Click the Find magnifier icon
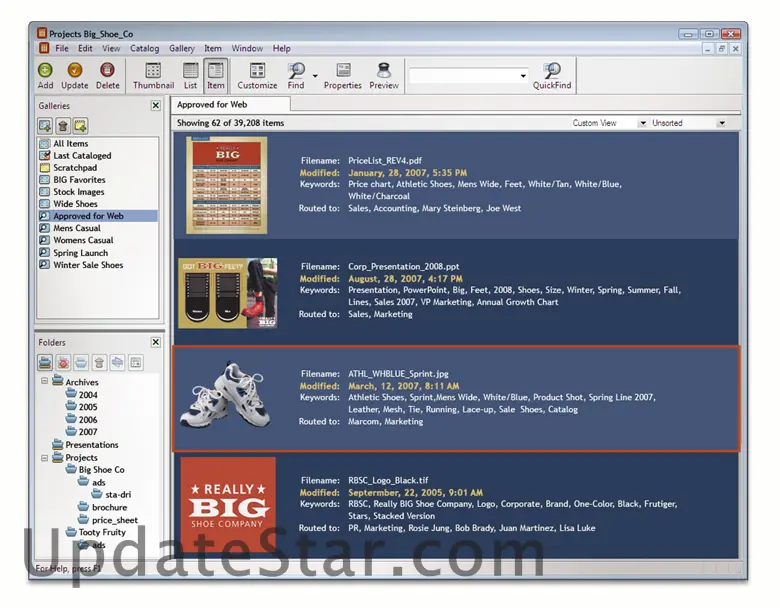The height and width of the screenshot is (609, 780). pyautogui.click(x=296, y=70)
